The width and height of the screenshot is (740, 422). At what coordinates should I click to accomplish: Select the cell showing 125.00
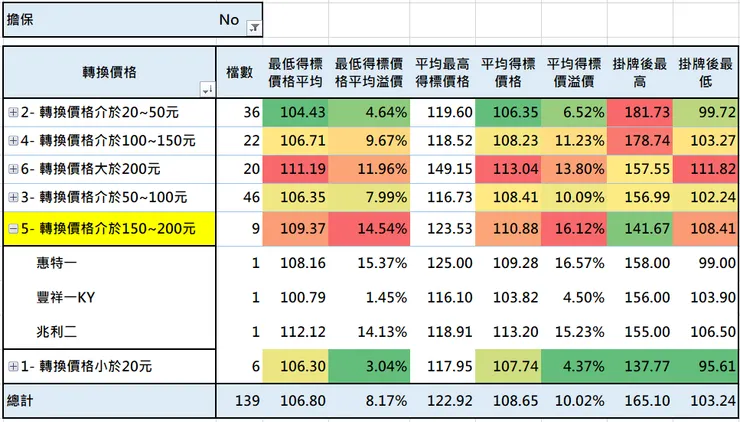tap(442, 263)
